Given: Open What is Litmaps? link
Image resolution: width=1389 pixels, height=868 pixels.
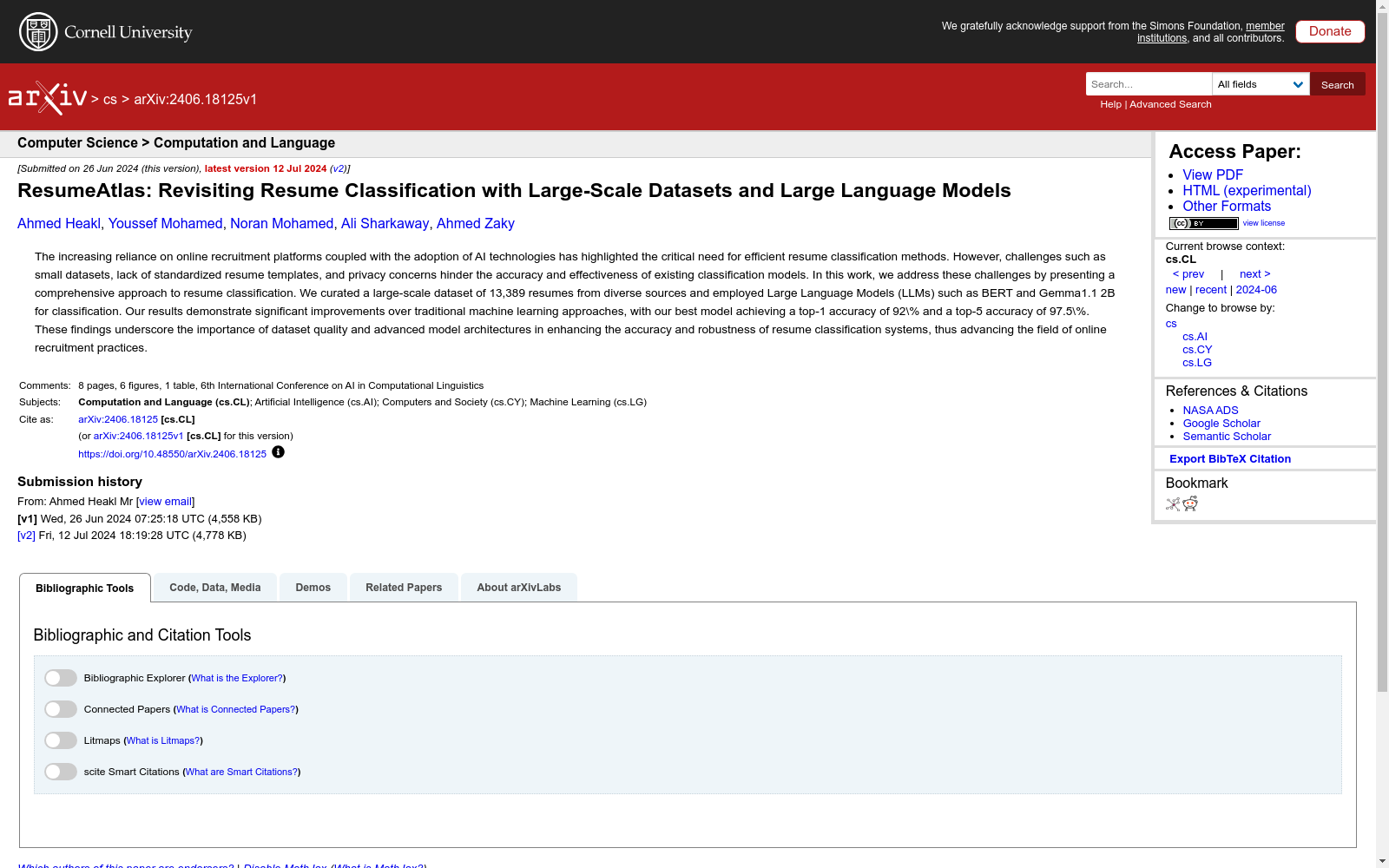Looking at the screenshot, I should point(163,740).
